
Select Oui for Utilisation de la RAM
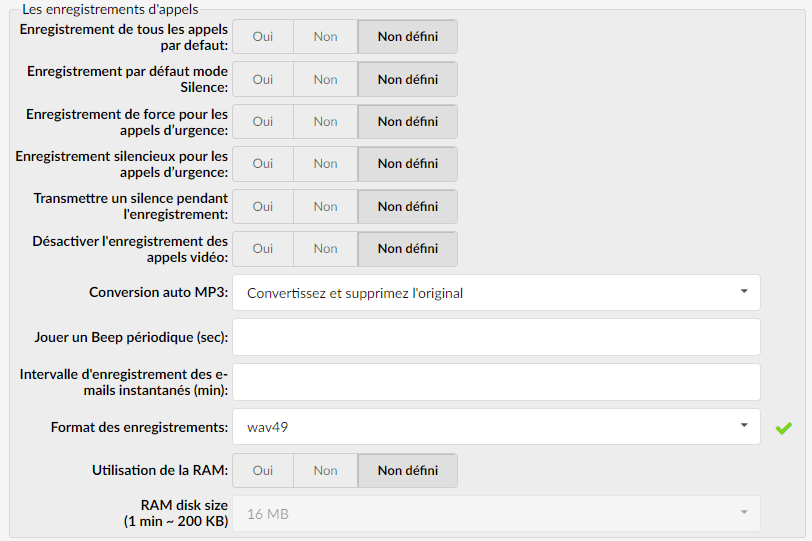pyautogui.click(x=263, y=471)
